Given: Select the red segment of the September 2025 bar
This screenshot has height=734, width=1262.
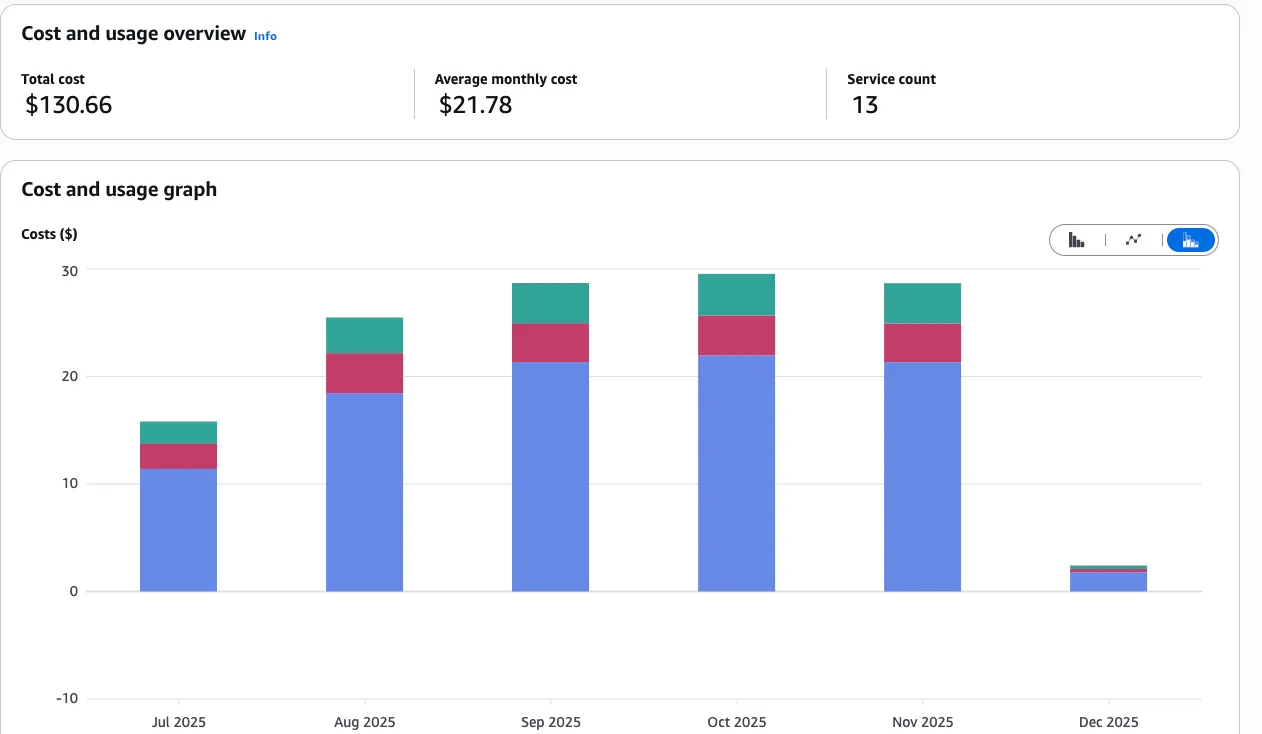Looking at the screenshot, I should coord(550,344).
